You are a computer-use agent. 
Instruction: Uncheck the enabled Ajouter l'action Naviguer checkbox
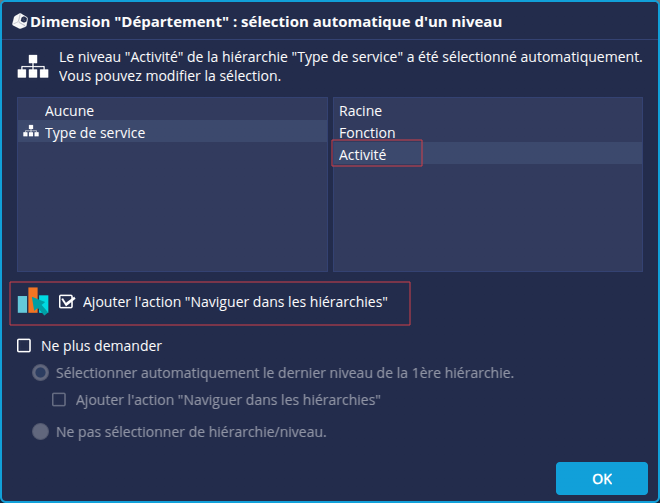(x=67, y=301)
